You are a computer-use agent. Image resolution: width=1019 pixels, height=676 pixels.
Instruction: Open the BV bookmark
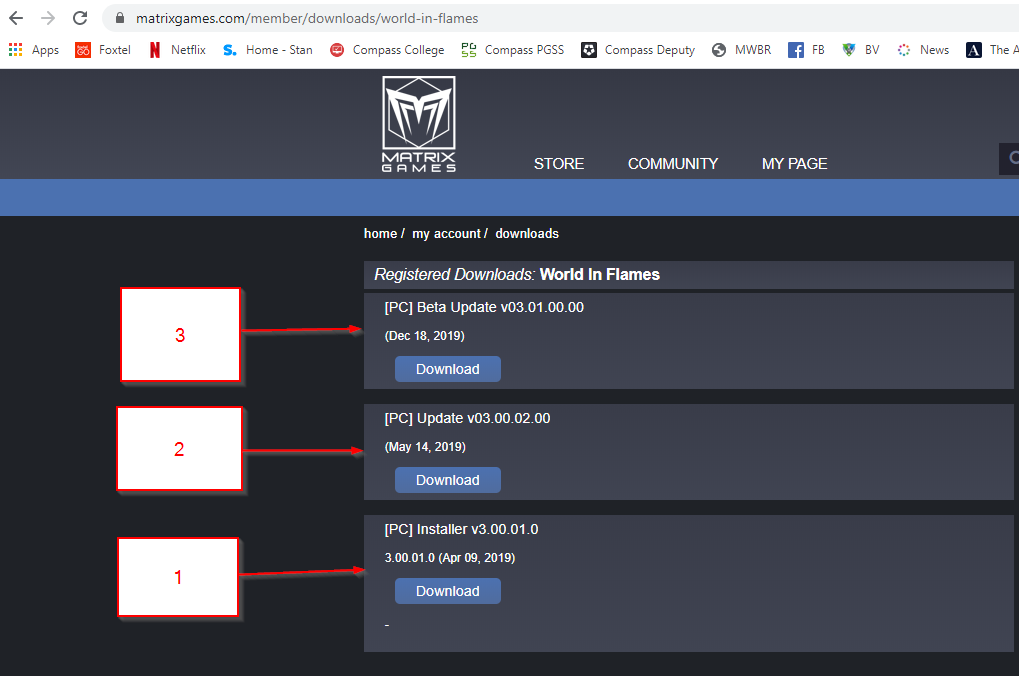tap(860, 50)
